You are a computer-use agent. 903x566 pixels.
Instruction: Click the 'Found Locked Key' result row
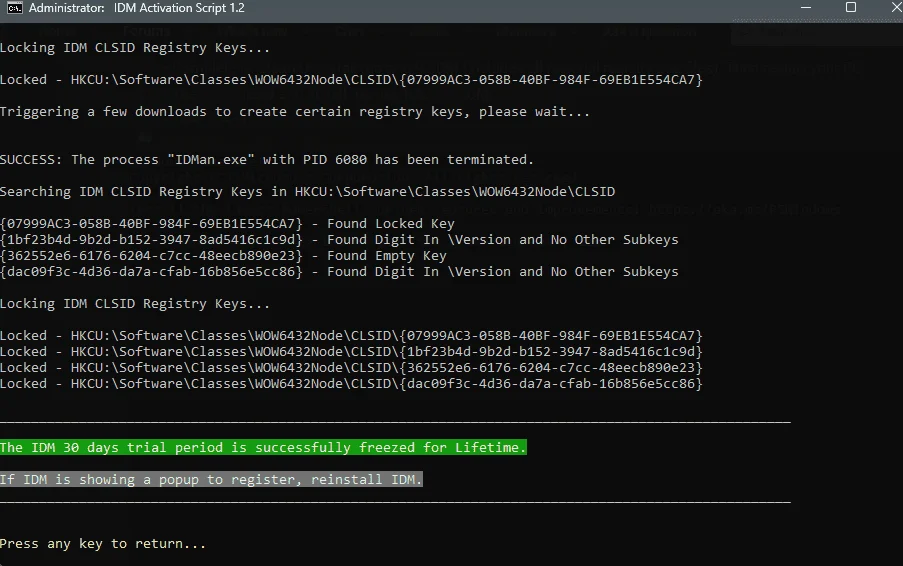227,223
